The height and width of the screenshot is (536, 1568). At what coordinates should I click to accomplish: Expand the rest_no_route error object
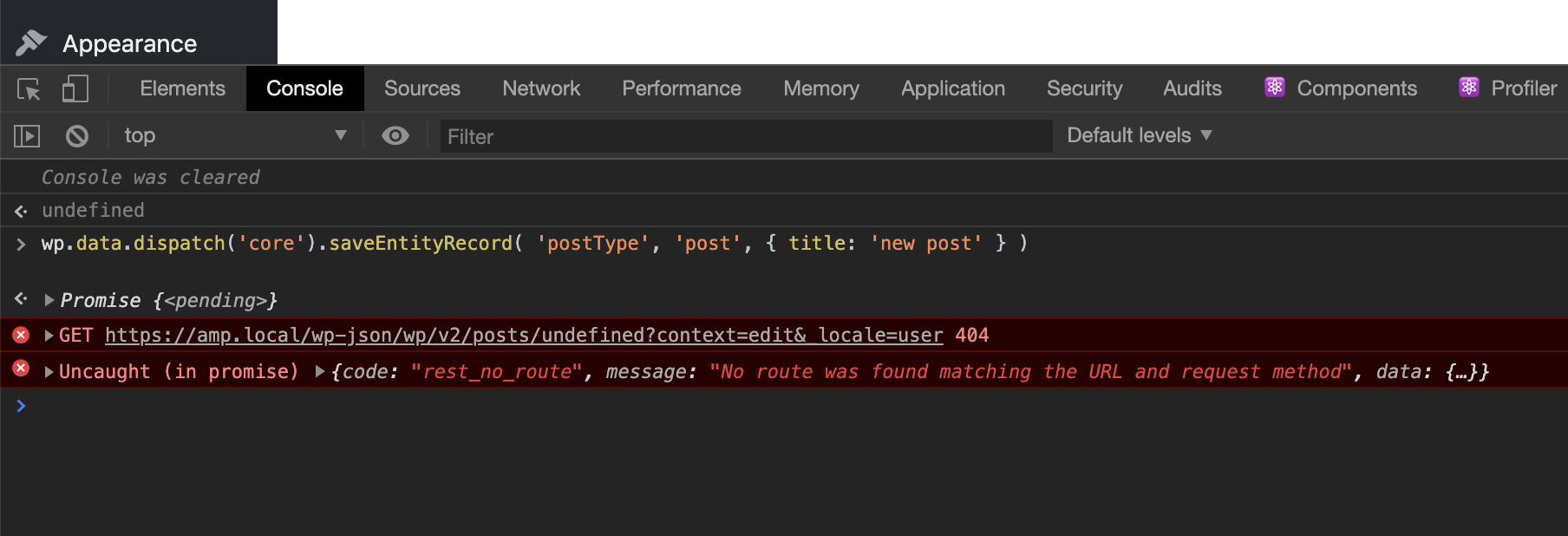click(320, 372)
